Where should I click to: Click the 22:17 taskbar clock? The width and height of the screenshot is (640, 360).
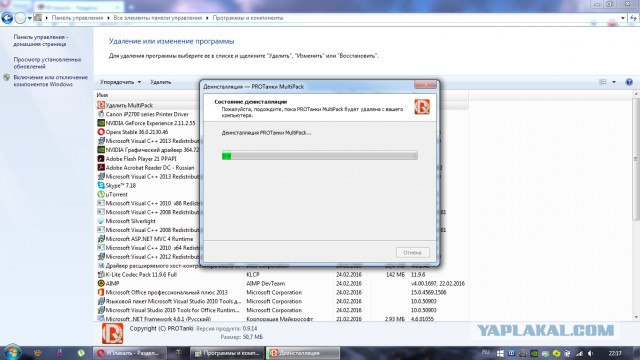615,353
